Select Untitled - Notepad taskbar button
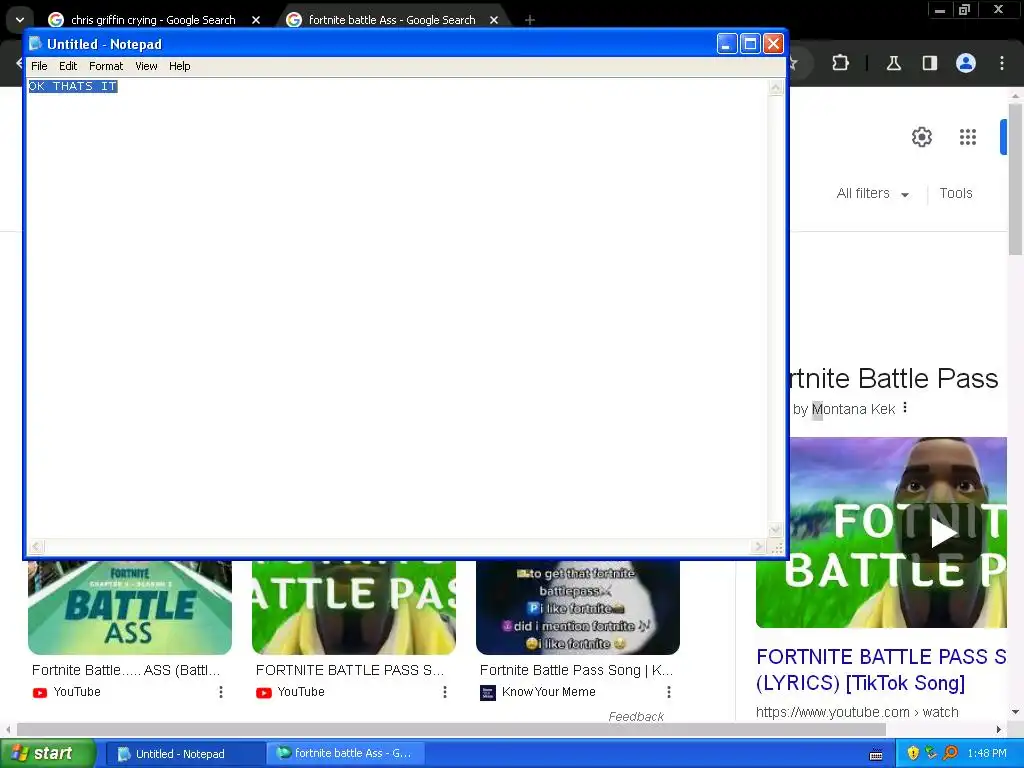Viewport: 1024px width, 768px height. click(184, 754)
